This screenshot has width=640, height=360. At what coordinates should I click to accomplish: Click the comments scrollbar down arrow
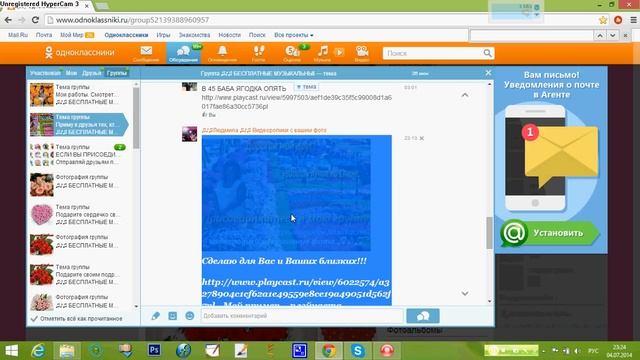(489, 301)
